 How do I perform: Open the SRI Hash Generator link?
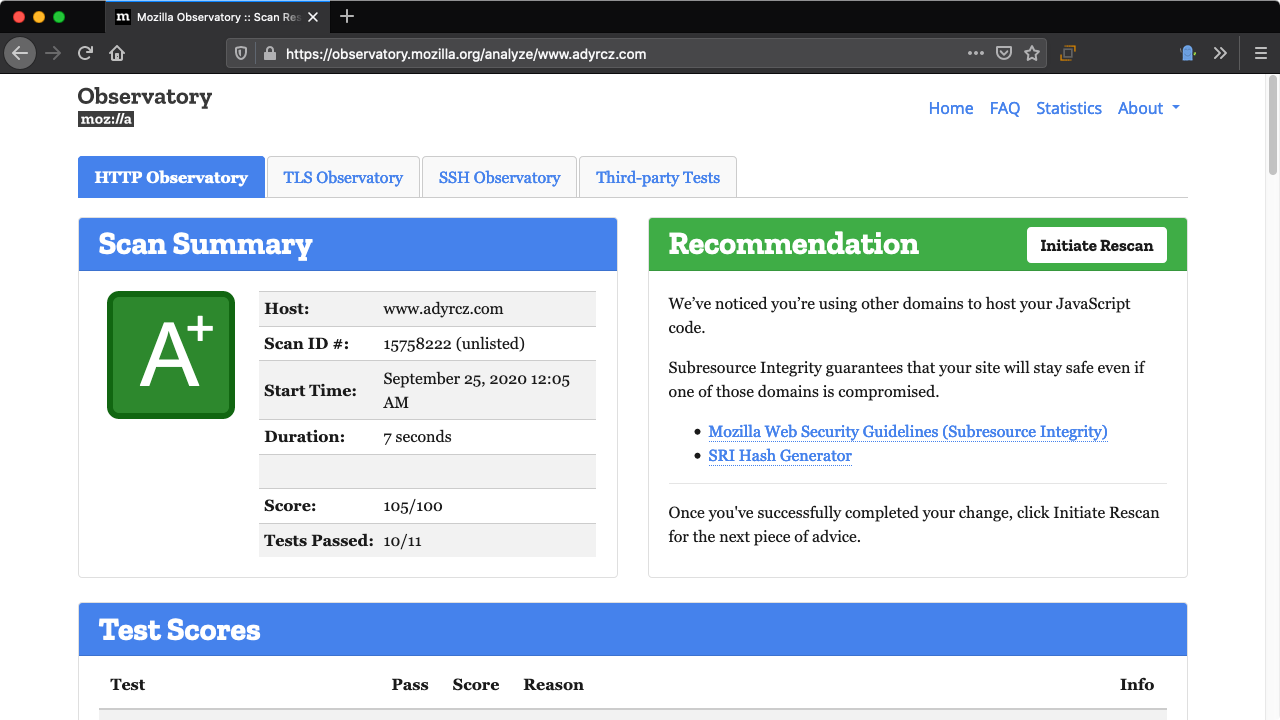(x=780, y=455)
